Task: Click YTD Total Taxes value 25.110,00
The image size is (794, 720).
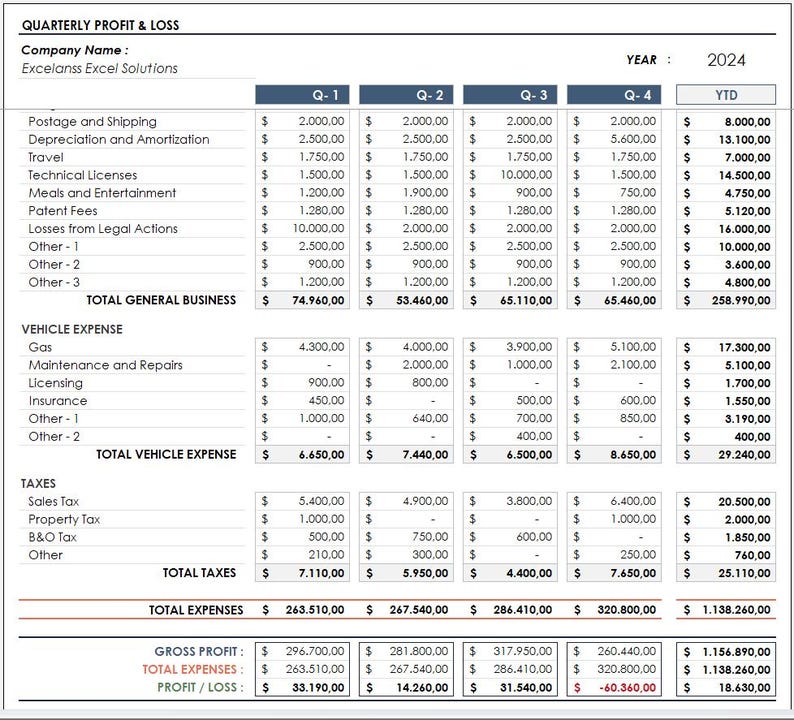Action: click(744, 573)
